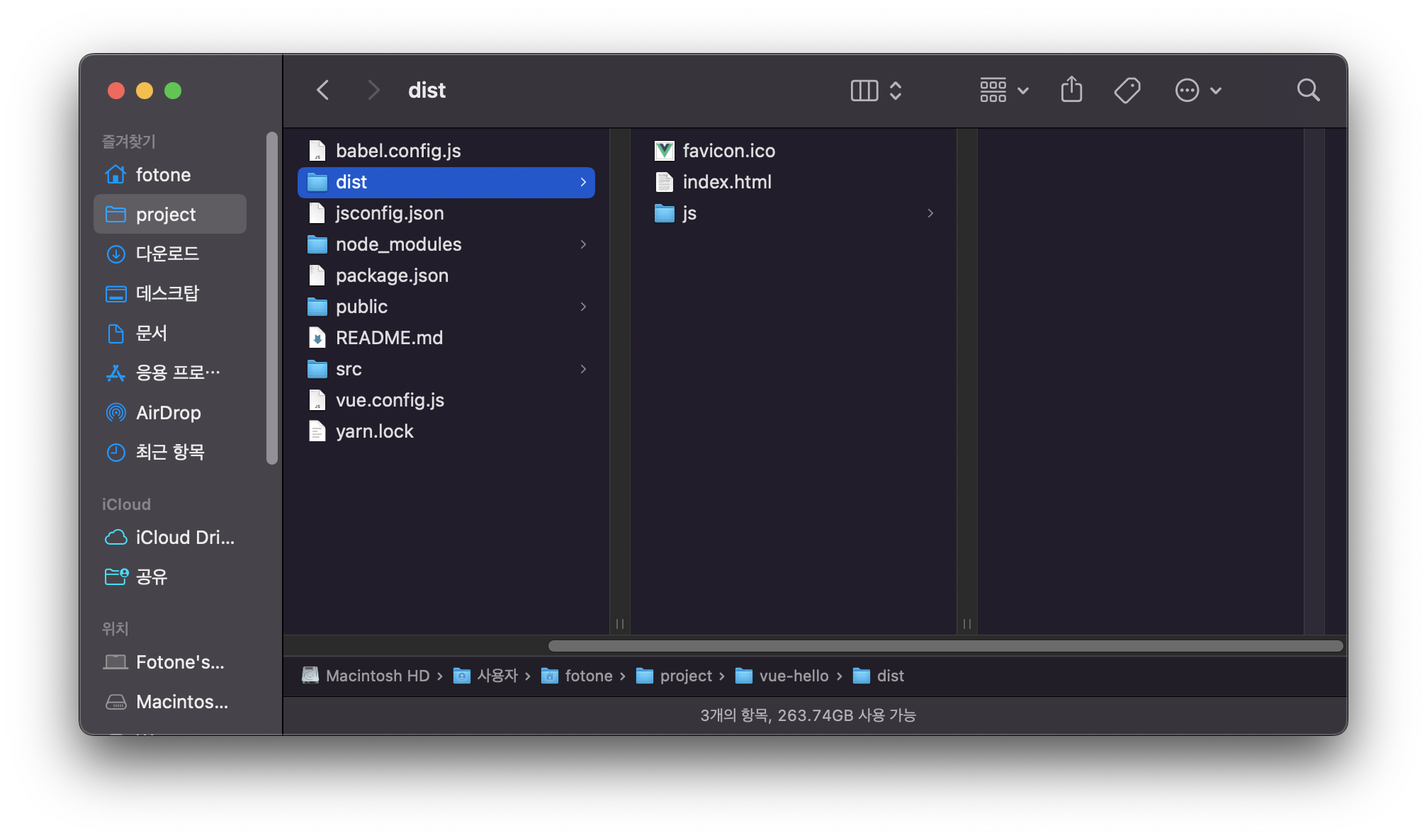
Task: Expand the action menu dropdown arrow
Action: [1216, 91]
